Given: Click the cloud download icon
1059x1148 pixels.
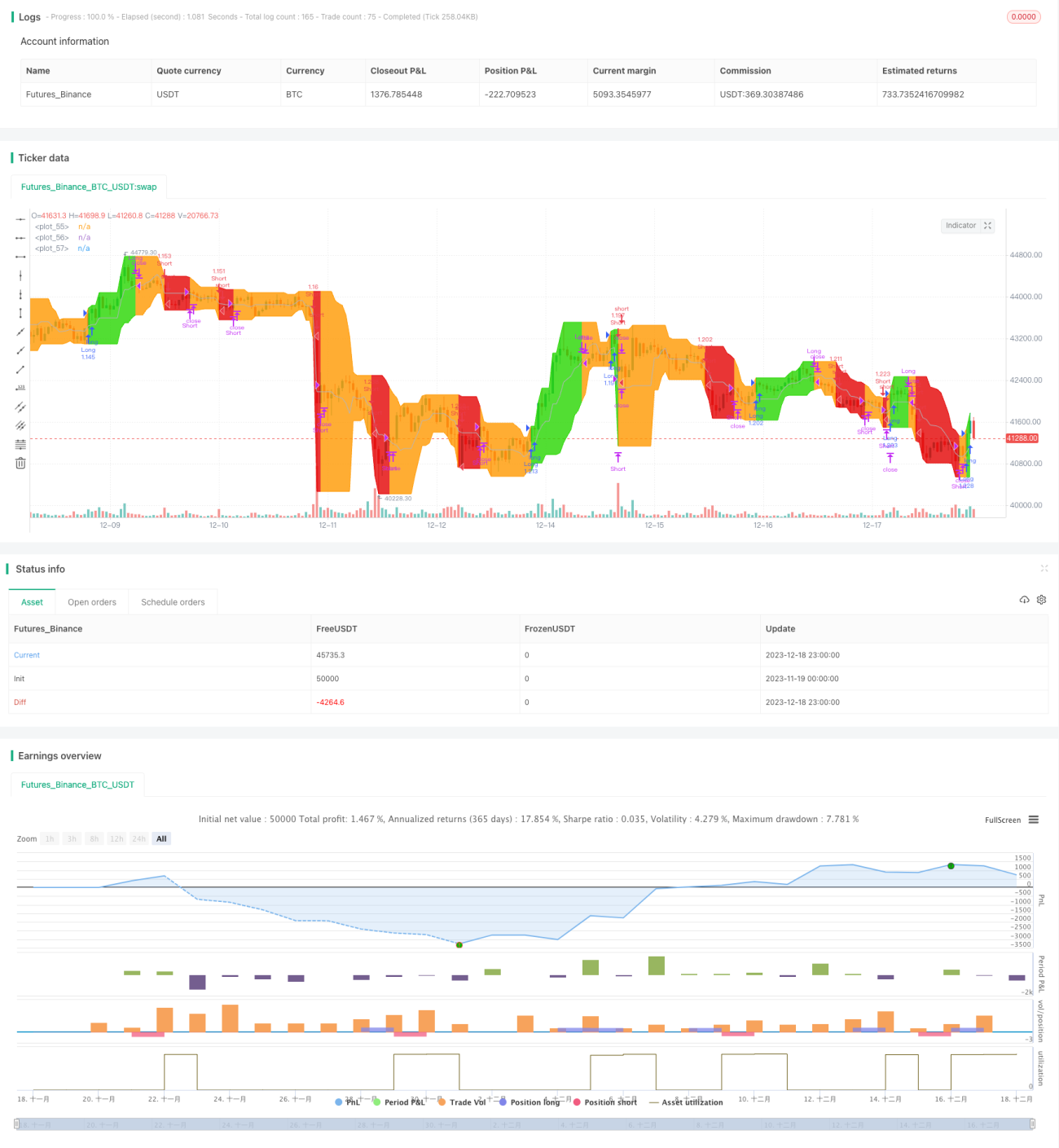Looking at the screenshot, I should (1024, 600).
